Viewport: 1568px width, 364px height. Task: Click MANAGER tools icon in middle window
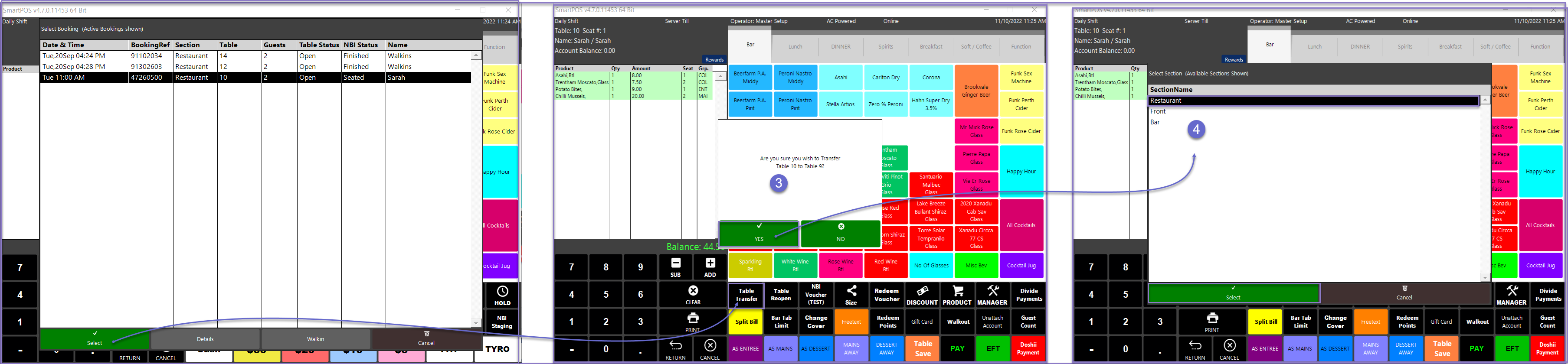point(992,290)
